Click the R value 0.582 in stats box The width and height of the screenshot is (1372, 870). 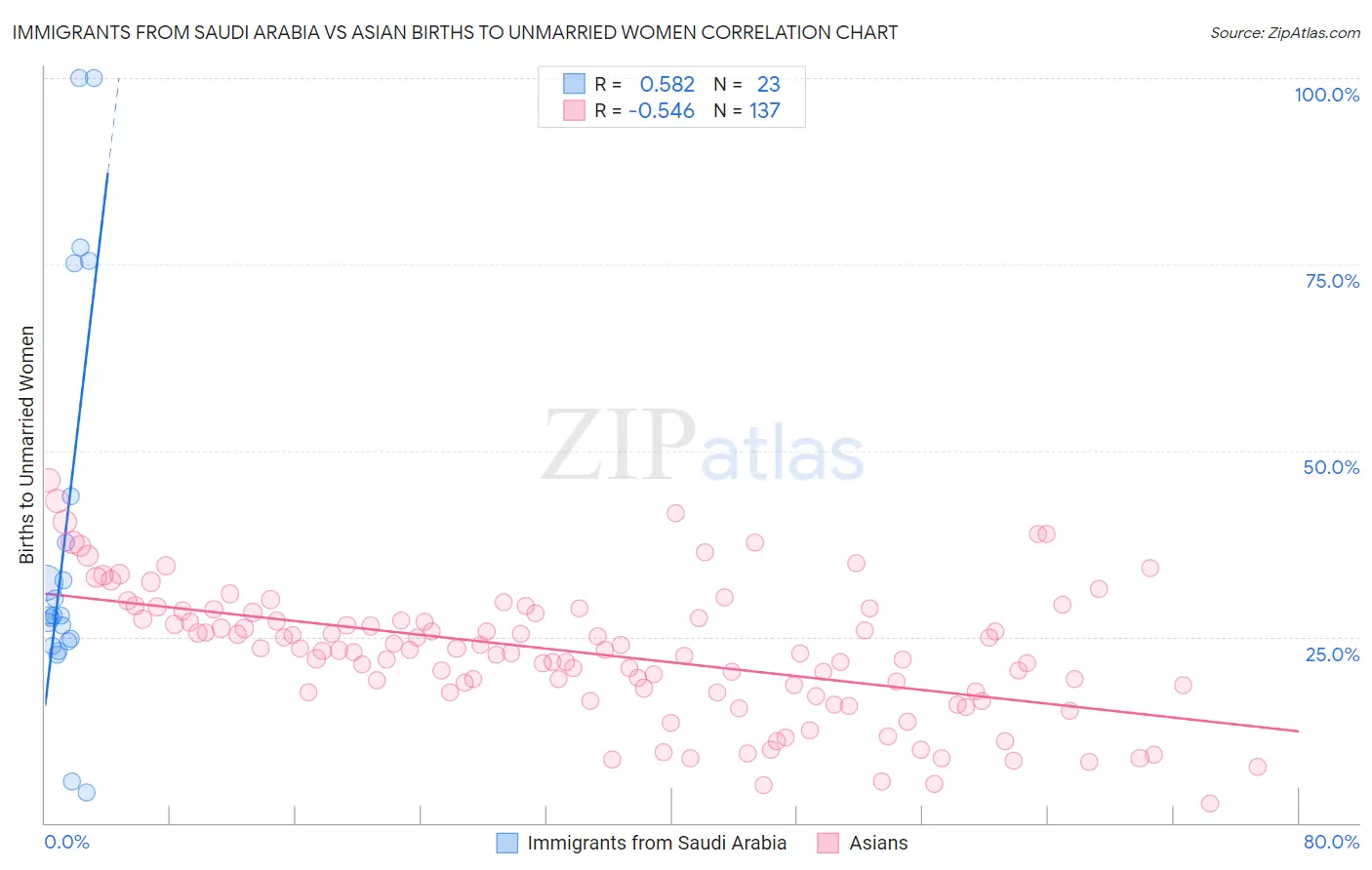(667, 84)
